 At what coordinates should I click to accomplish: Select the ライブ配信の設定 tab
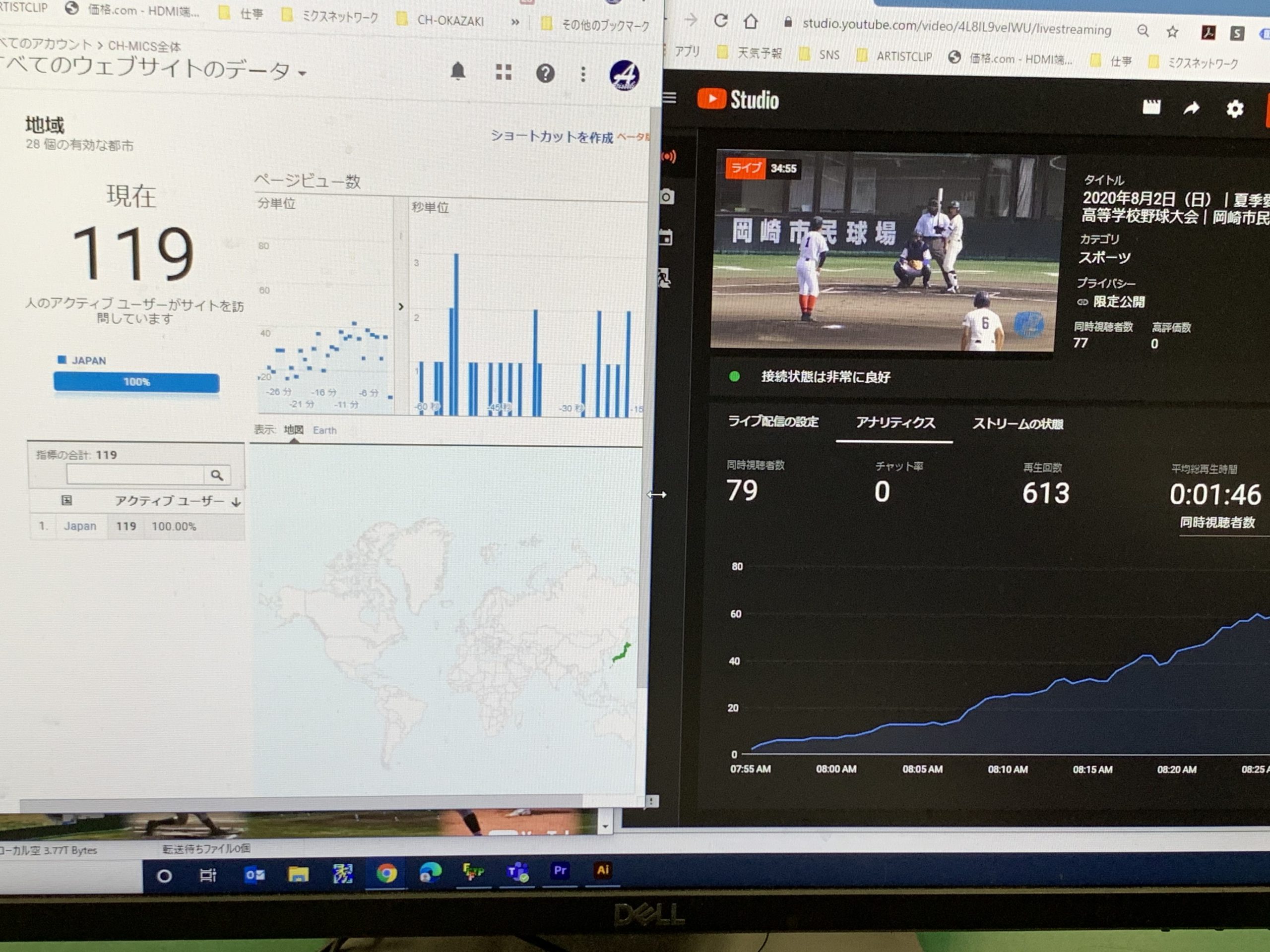[x=773, y=422]
